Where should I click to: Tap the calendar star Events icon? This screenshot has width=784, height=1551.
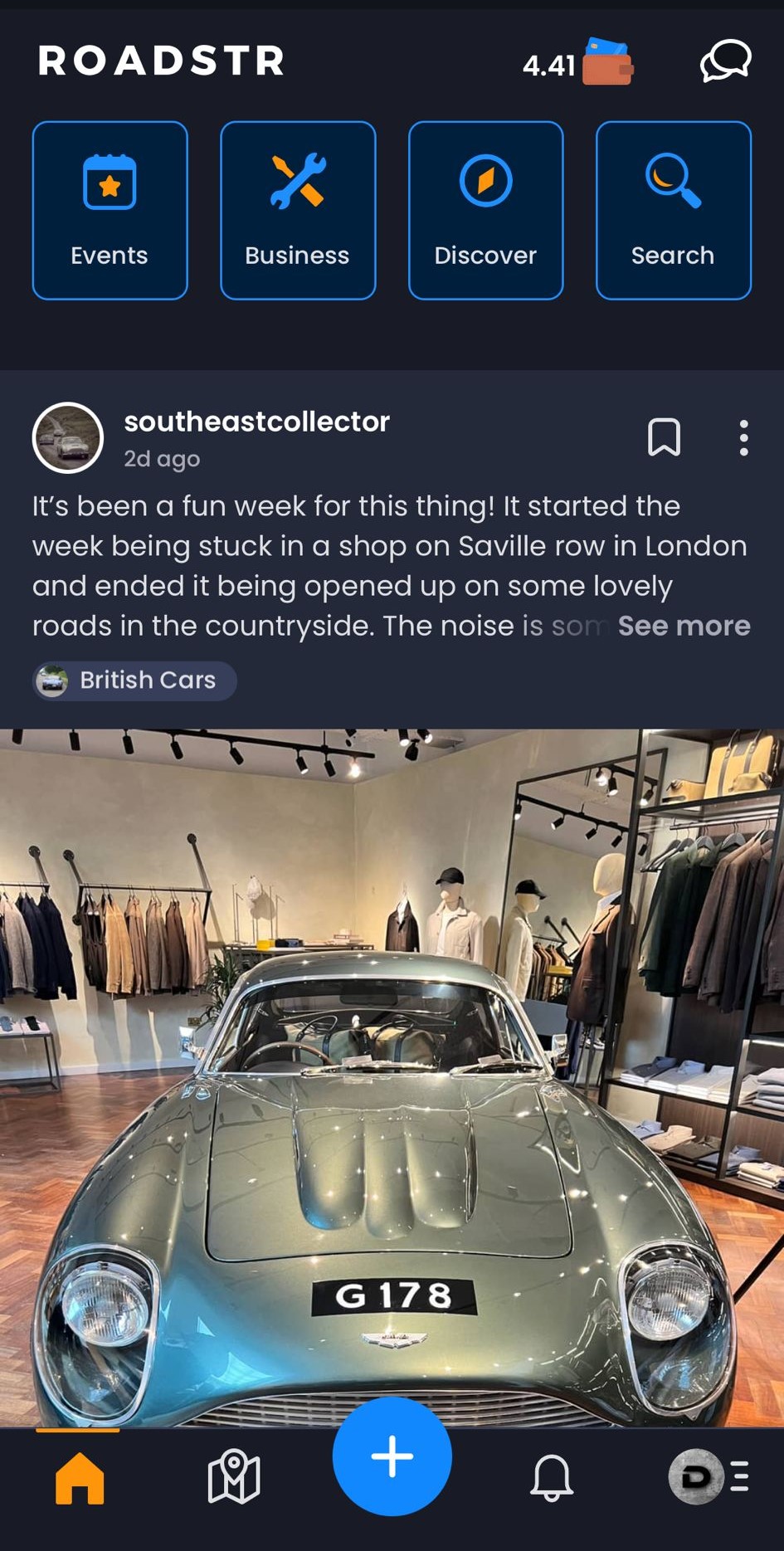[x=110, y=182]
